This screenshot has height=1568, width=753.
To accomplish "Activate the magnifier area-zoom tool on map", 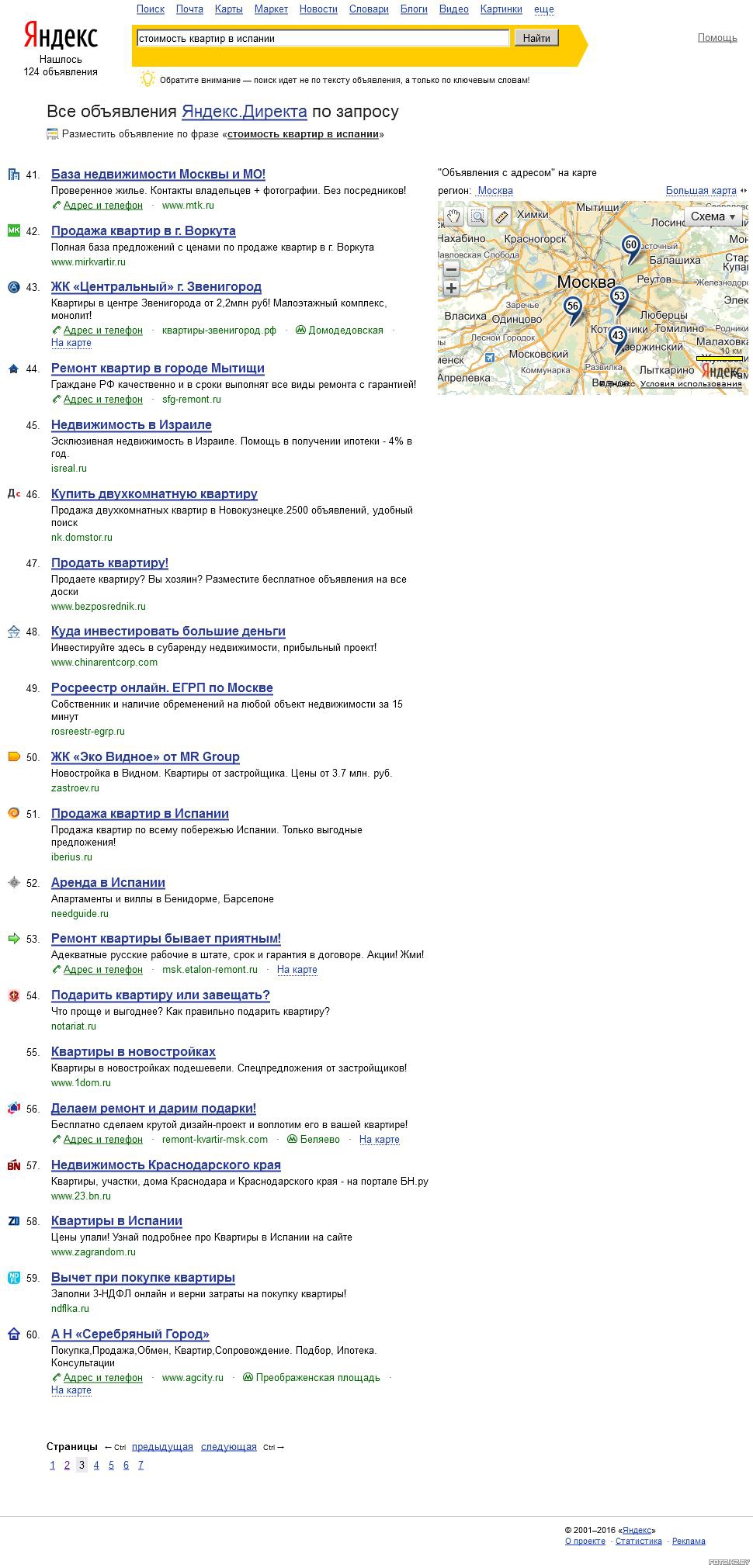I will pos(478,217).
